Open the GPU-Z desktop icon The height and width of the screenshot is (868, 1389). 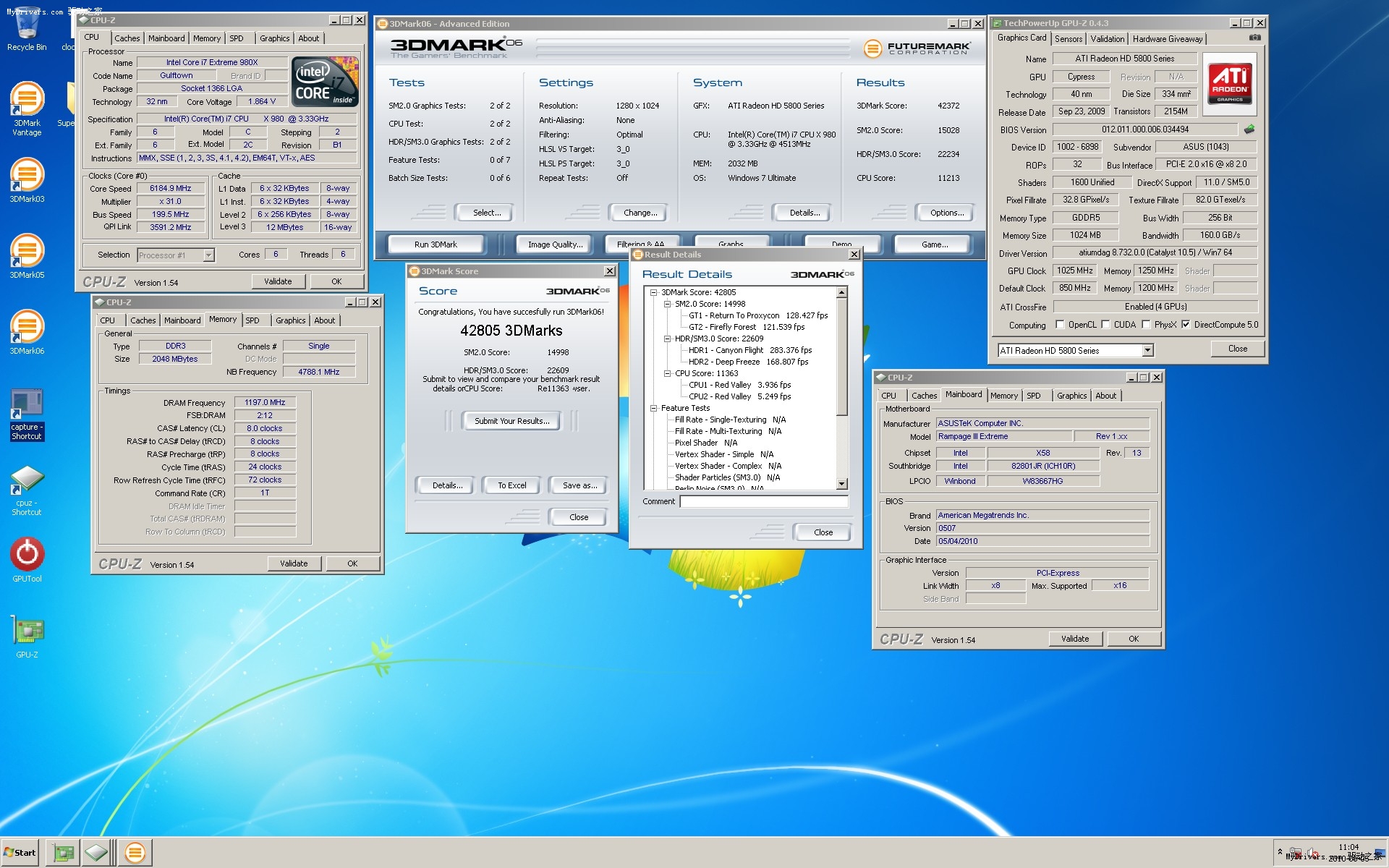click(x=27, y=637)
